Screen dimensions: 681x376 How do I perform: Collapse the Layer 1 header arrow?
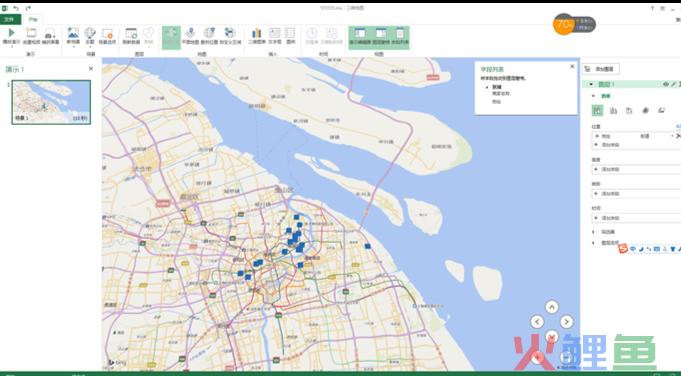coord(591,84)
